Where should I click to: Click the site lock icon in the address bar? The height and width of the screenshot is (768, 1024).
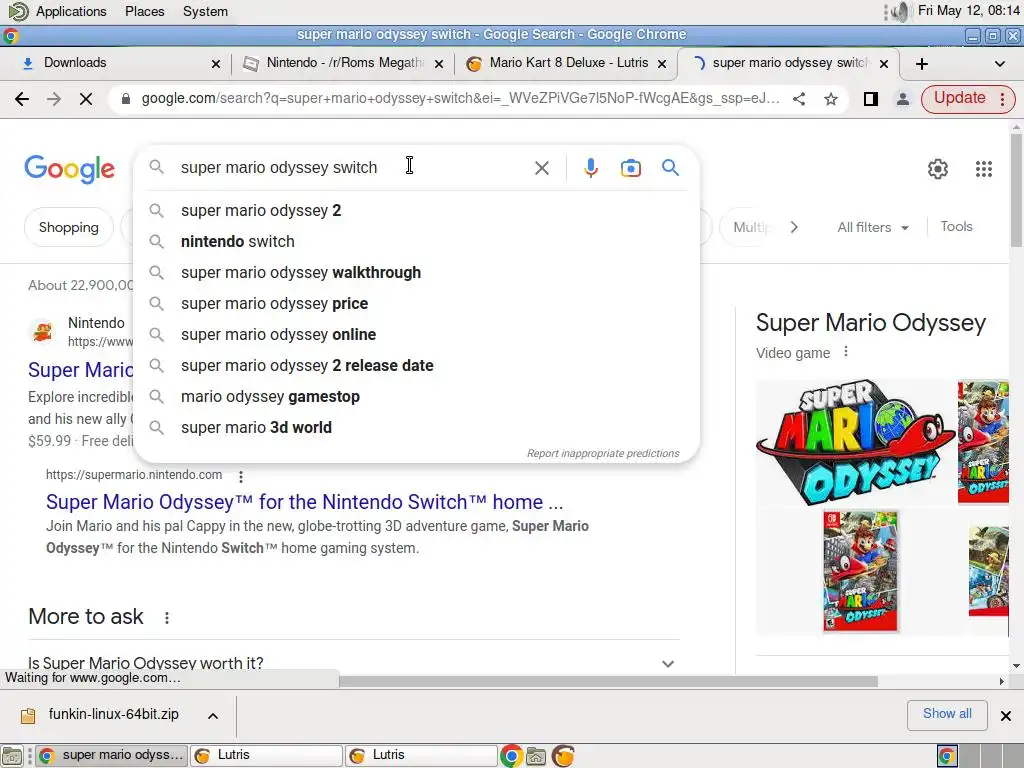point(126,99)
